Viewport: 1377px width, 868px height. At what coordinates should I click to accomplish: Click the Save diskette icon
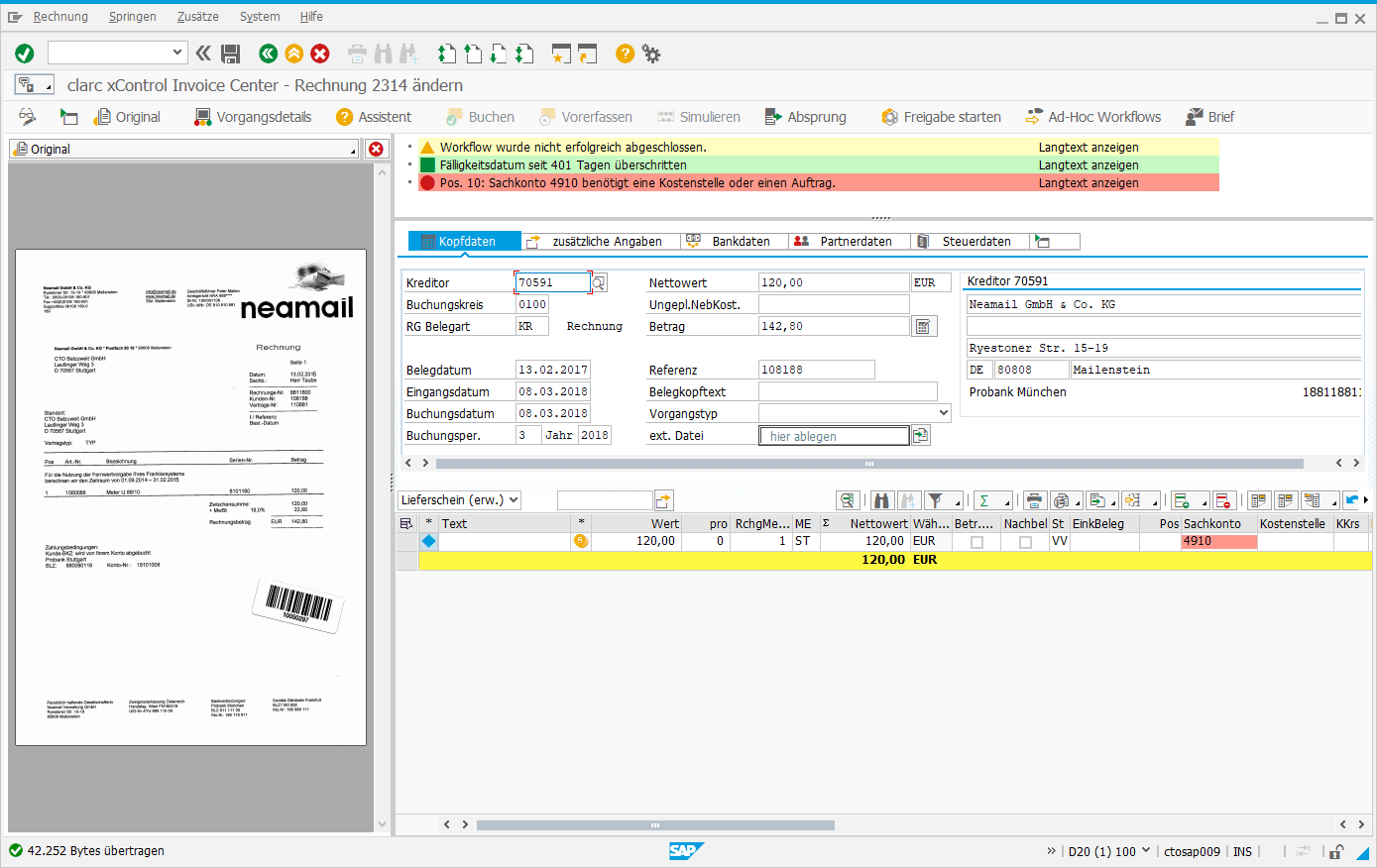point(231,54)
